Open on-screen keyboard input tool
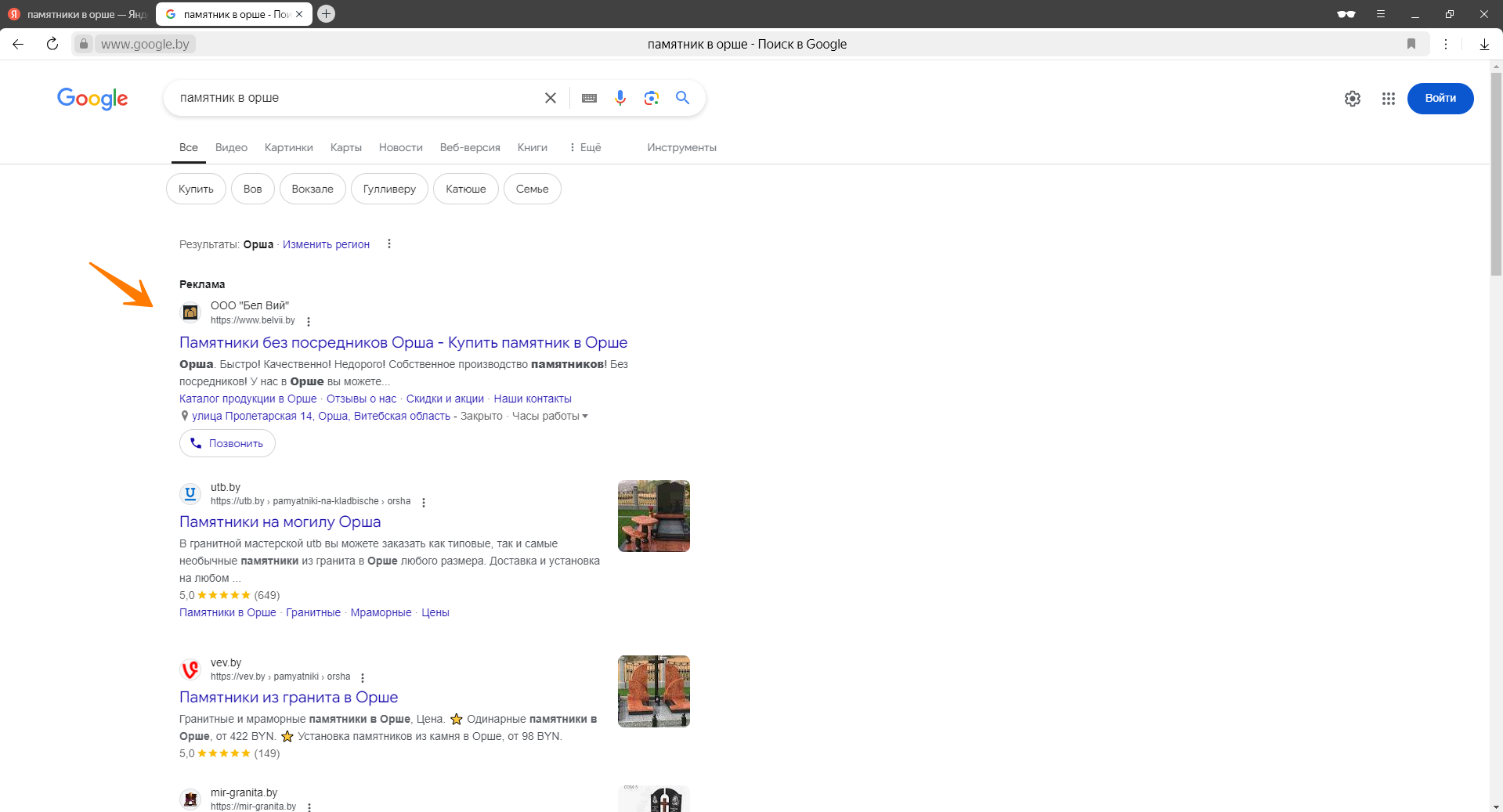 pyautogui.click(x=590, y=98)
